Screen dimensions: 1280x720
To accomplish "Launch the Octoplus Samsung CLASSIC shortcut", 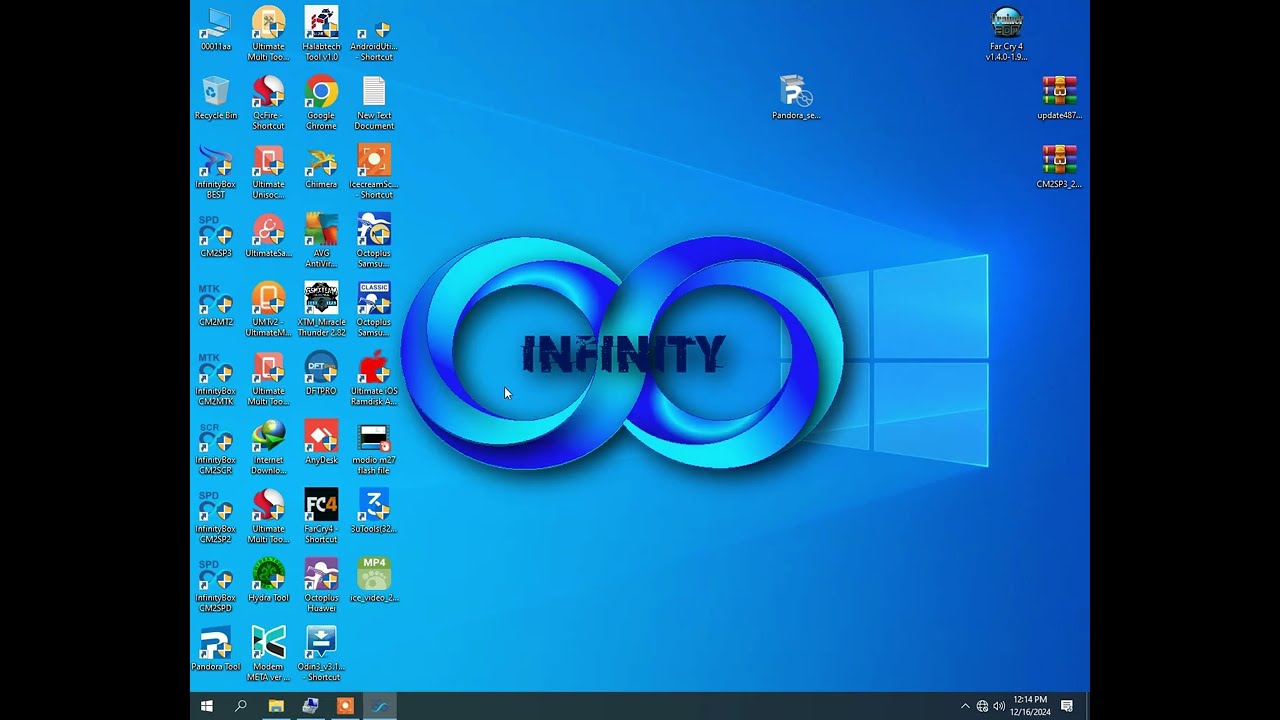I will pos(374,309).
